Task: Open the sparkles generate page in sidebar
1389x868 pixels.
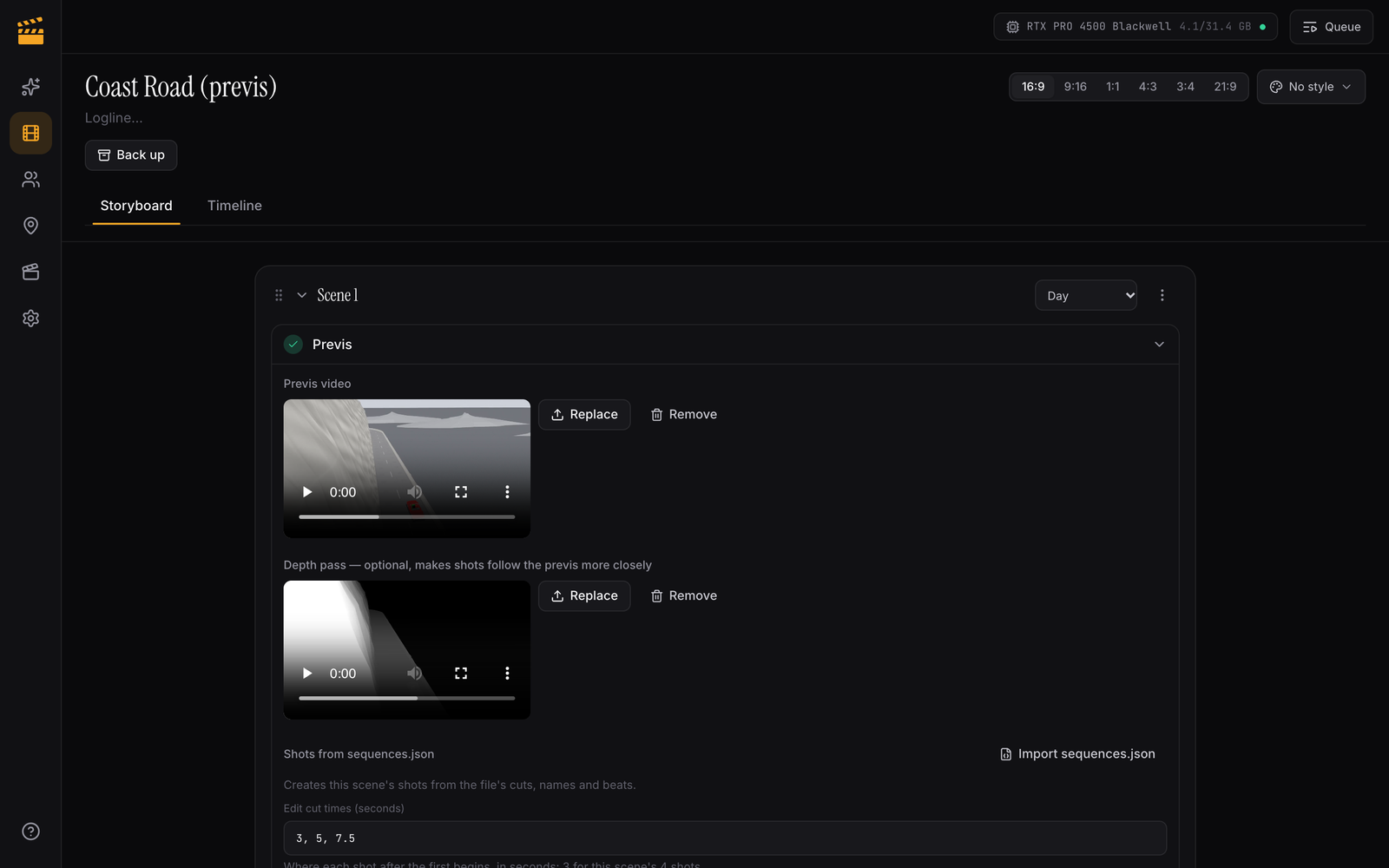Action: (30, 87)
